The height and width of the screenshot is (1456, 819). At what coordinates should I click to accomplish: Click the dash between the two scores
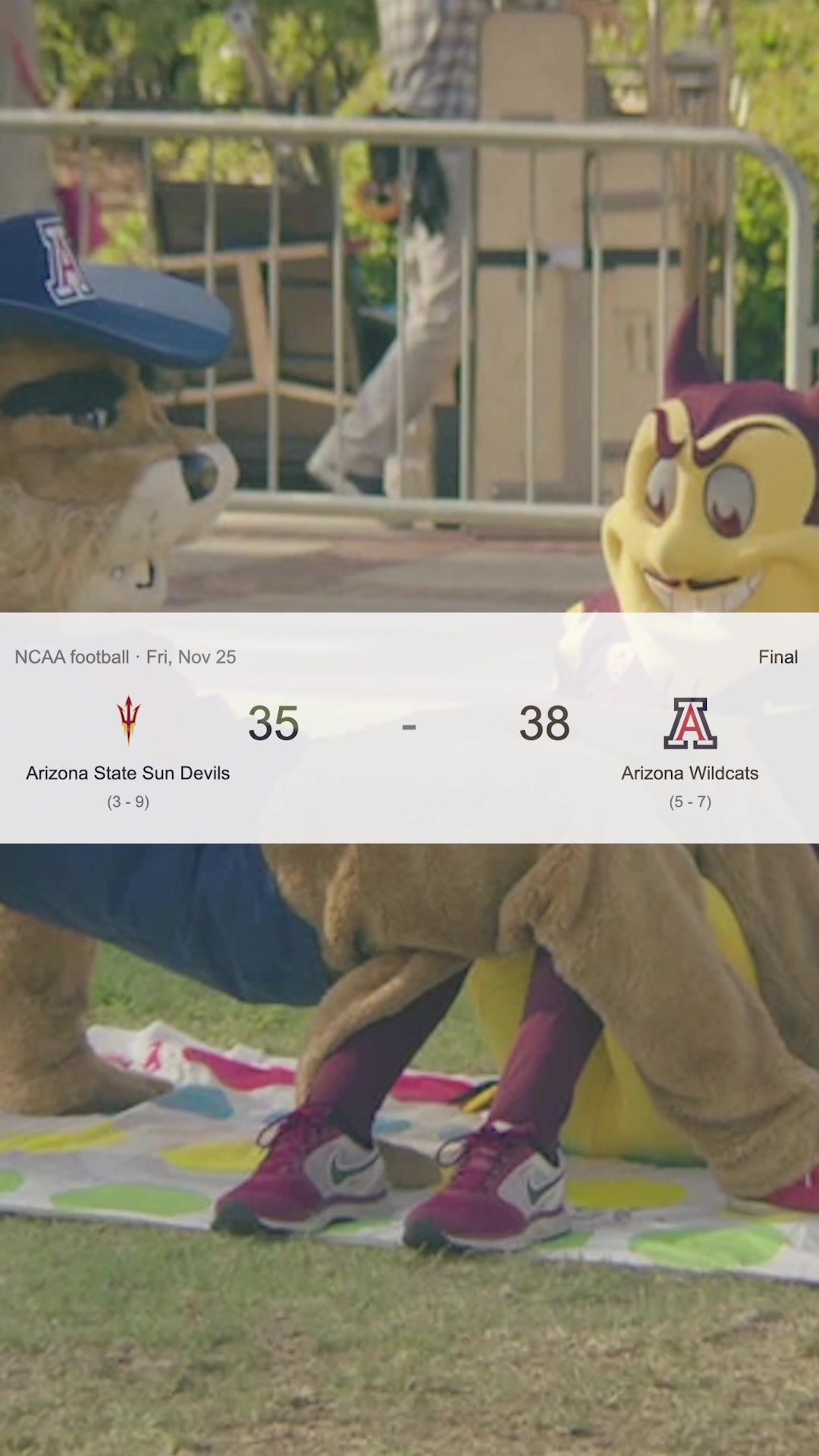(x=409, y=726)
